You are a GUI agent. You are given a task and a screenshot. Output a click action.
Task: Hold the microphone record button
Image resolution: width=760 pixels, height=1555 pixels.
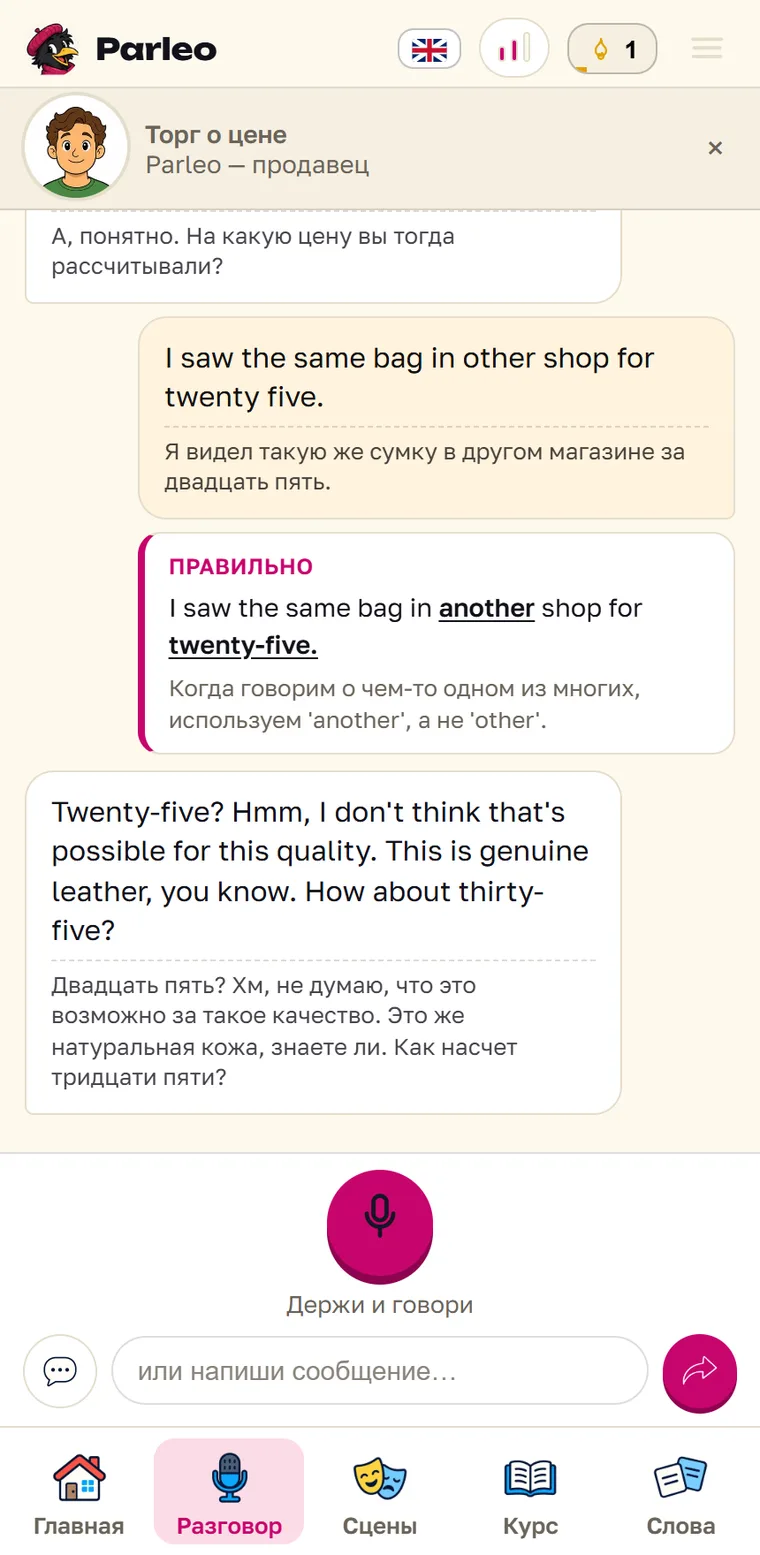tap(380, 1224)
